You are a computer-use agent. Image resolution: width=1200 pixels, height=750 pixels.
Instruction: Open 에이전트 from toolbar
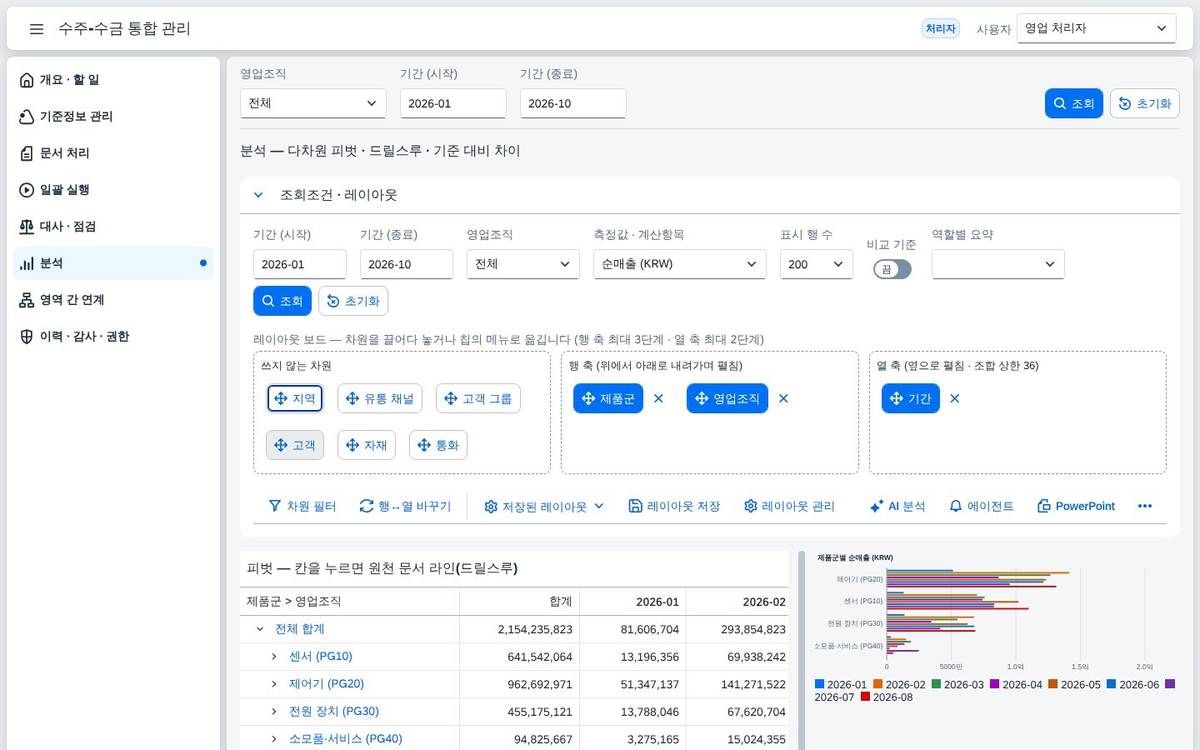[x=981, y=506]
